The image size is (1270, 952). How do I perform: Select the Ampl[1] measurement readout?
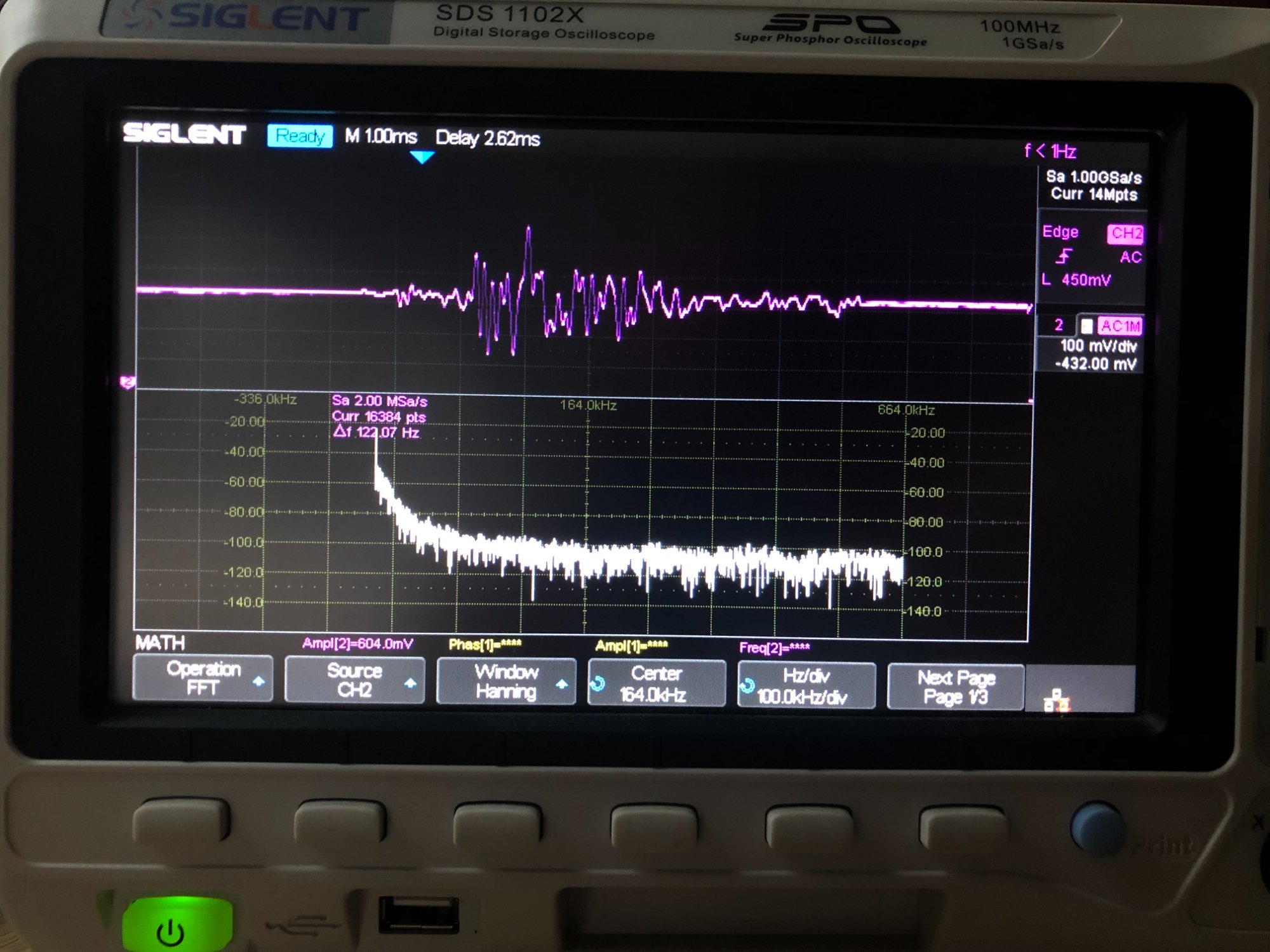point(631,646)
